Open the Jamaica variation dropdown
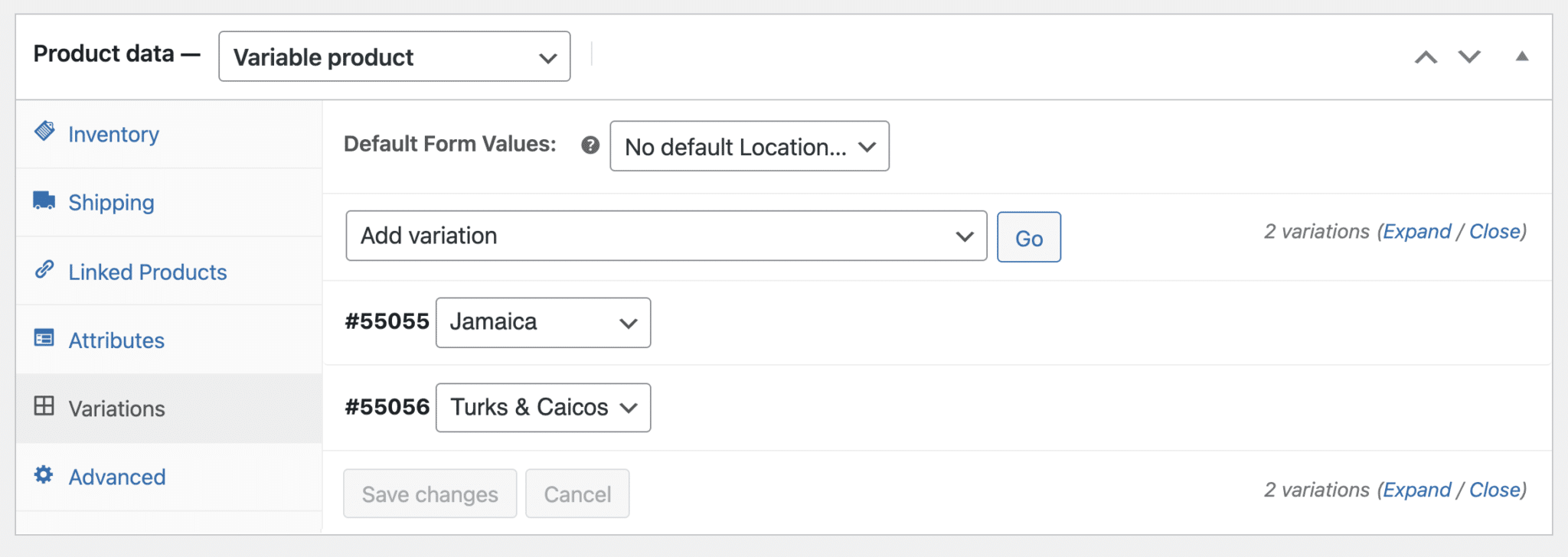Screen dimensions: 1568x557 coord(543,323)
